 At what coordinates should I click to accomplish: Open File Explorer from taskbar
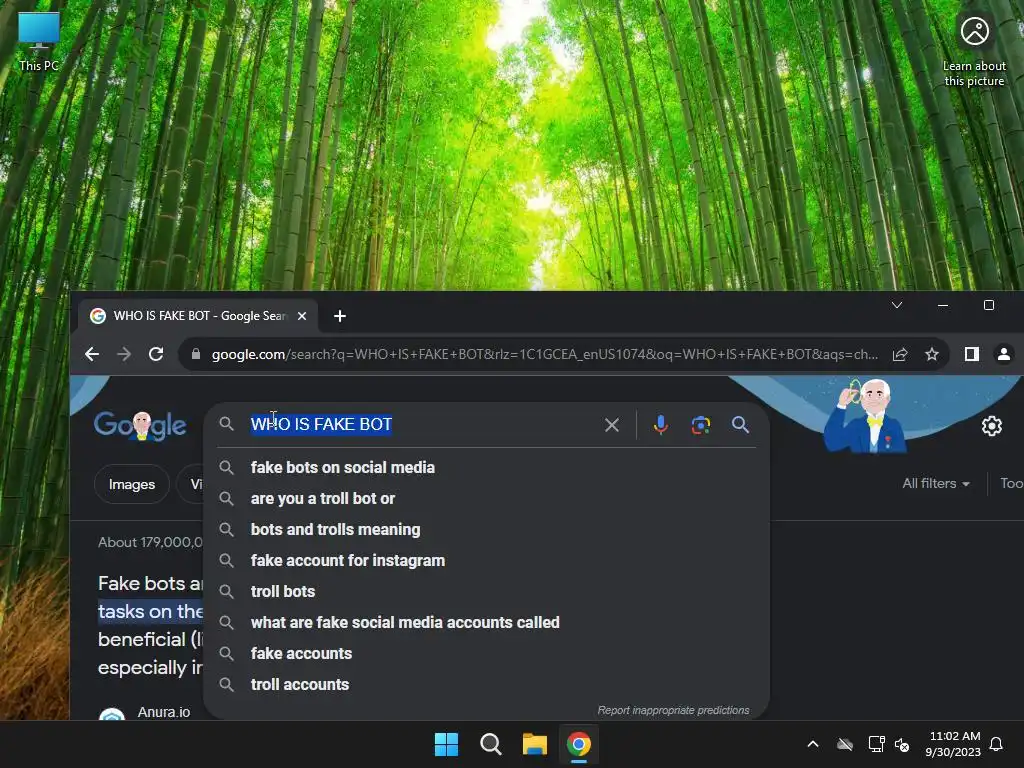tap(534, 744)
